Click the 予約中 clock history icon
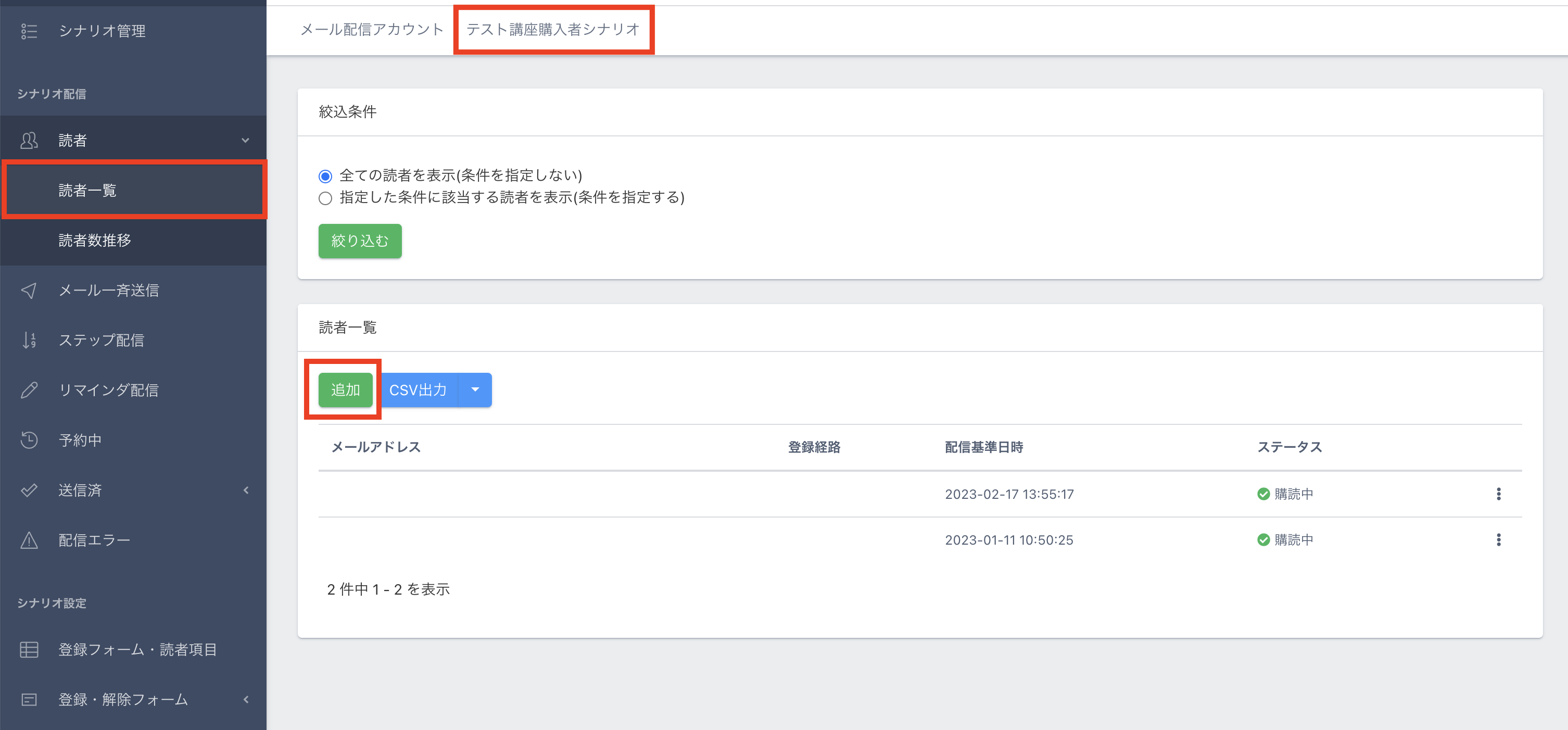This screenshot has height=730, width=1568. click(x=29, y=440)
